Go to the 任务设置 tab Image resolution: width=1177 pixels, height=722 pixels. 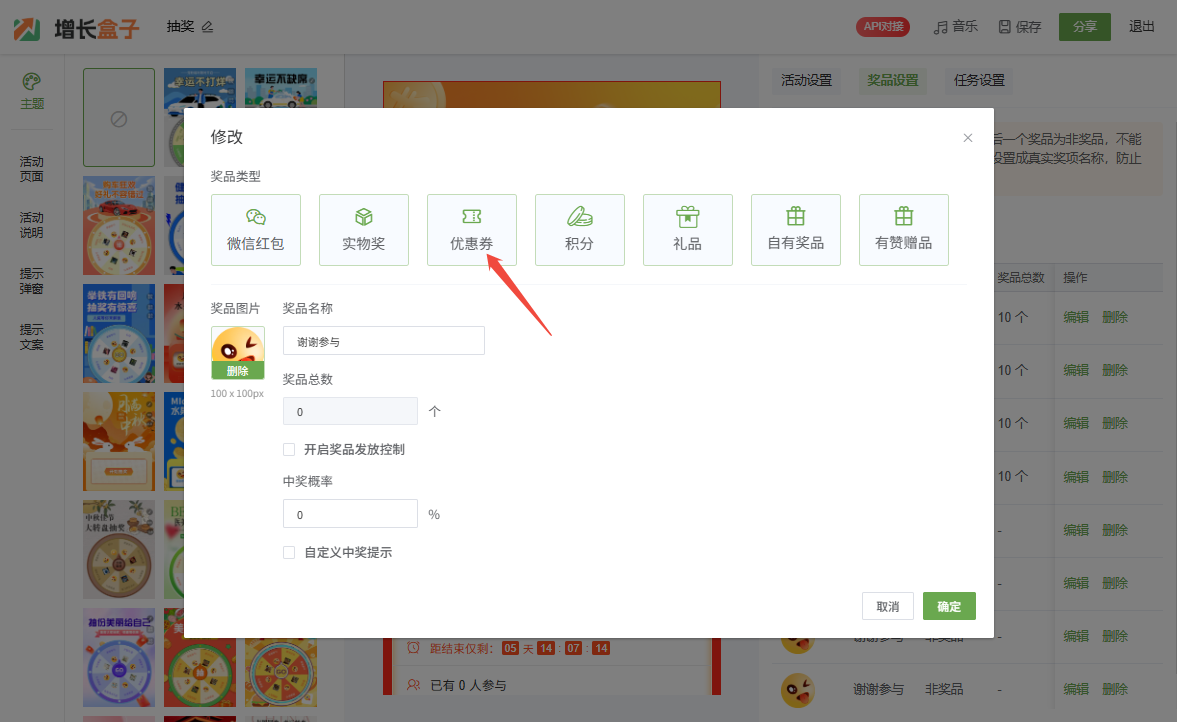coord(979,80)
